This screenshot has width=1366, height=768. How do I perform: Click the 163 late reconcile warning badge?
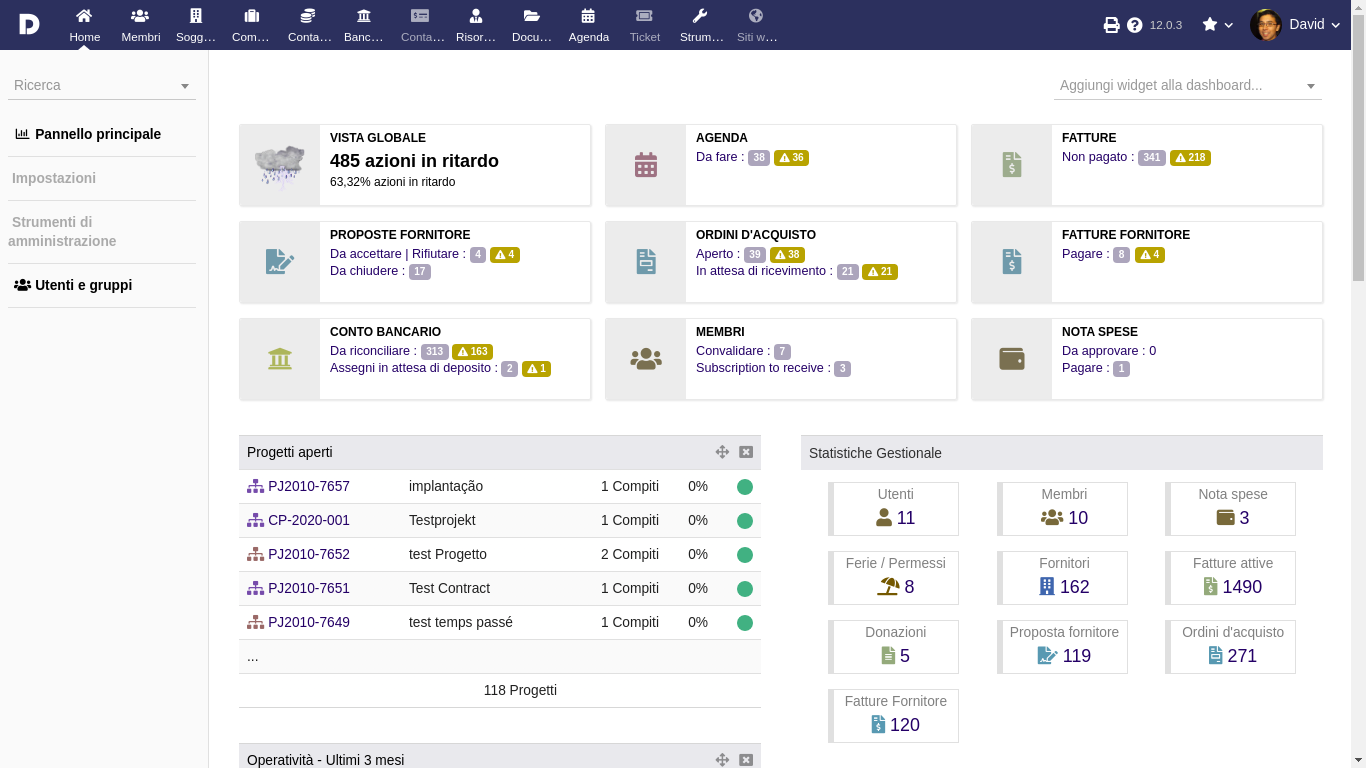(x=472, y=352)
